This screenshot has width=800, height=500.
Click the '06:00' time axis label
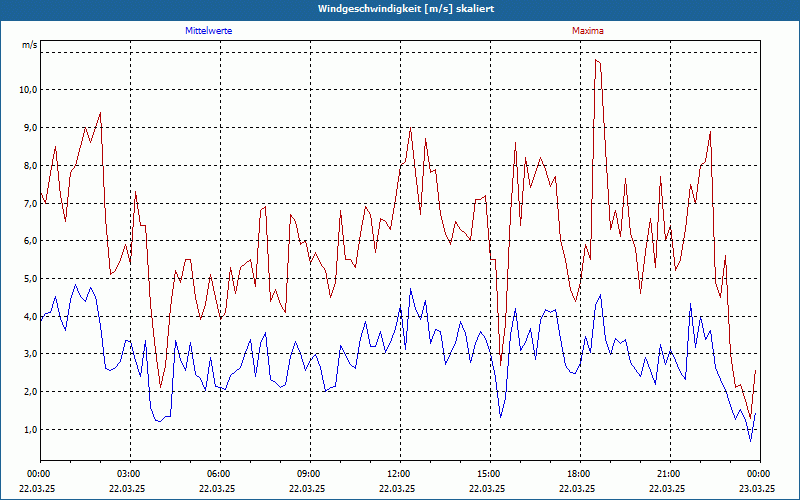pos(217,474)
